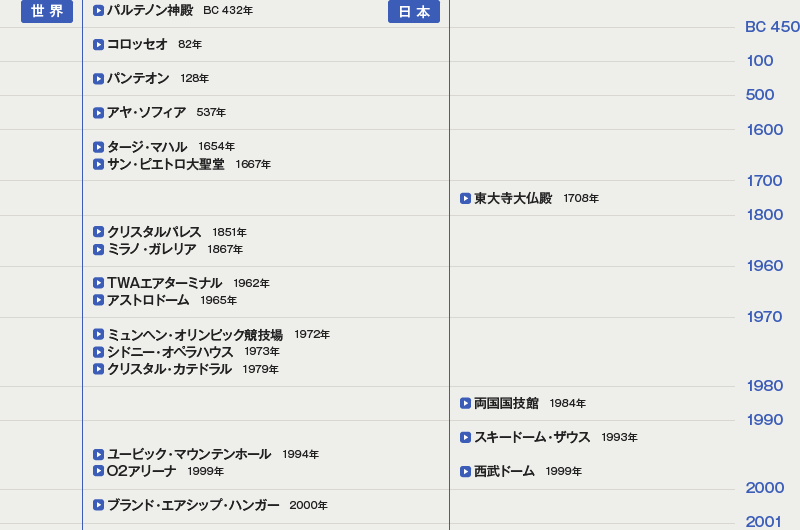Viewport: 800px width, 530px height.
Task: Open the ブランド・エアシップ・ハンガー link
Action: [193, 505]
